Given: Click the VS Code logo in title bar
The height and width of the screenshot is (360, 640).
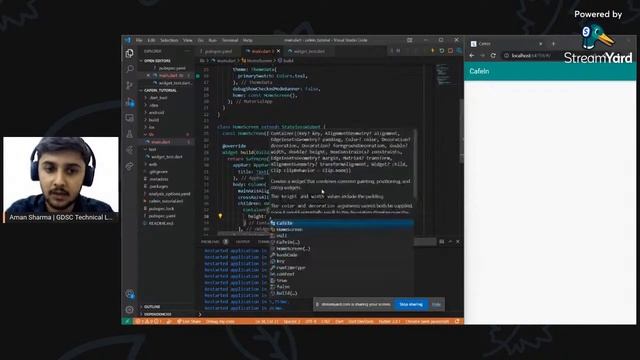Looking at the screenshot, I should click(128, 40).
